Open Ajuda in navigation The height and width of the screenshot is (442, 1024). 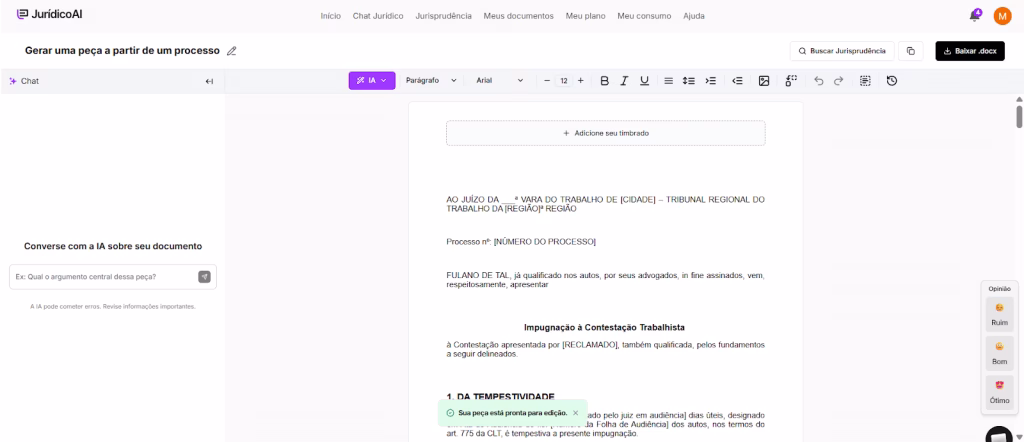[x=694, y=16]
